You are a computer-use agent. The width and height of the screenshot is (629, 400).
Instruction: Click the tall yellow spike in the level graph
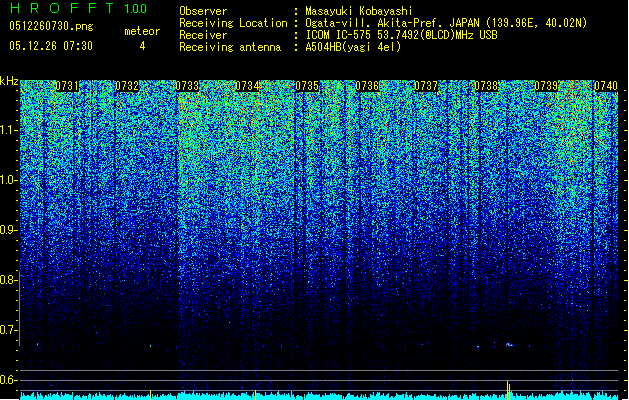(508, 390)
